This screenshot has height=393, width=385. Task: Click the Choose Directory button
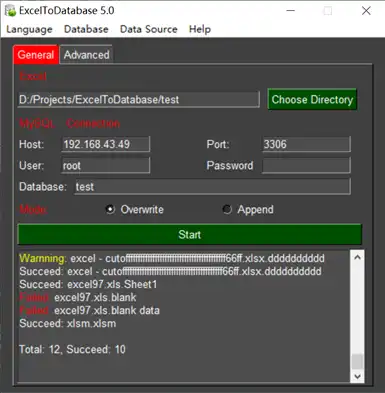click(312, 99)
